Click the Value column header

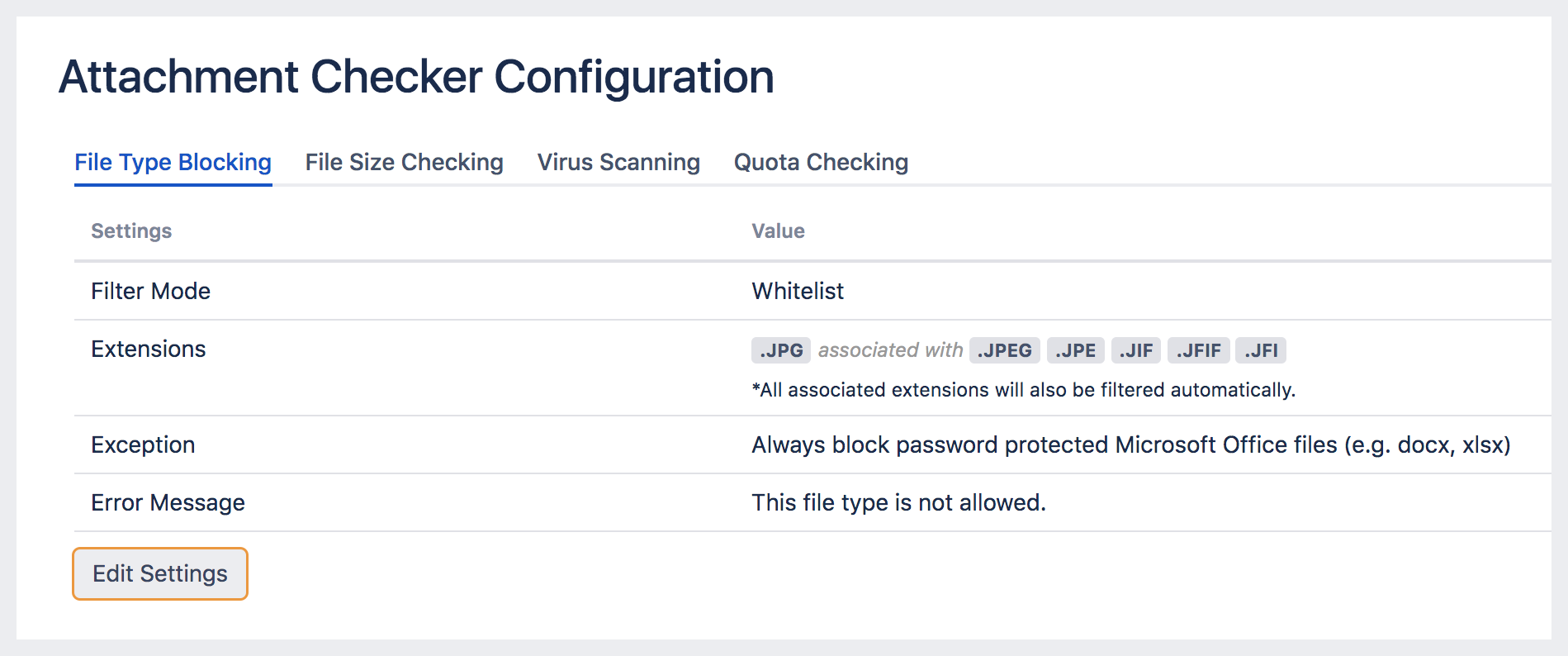click(778, 231)
